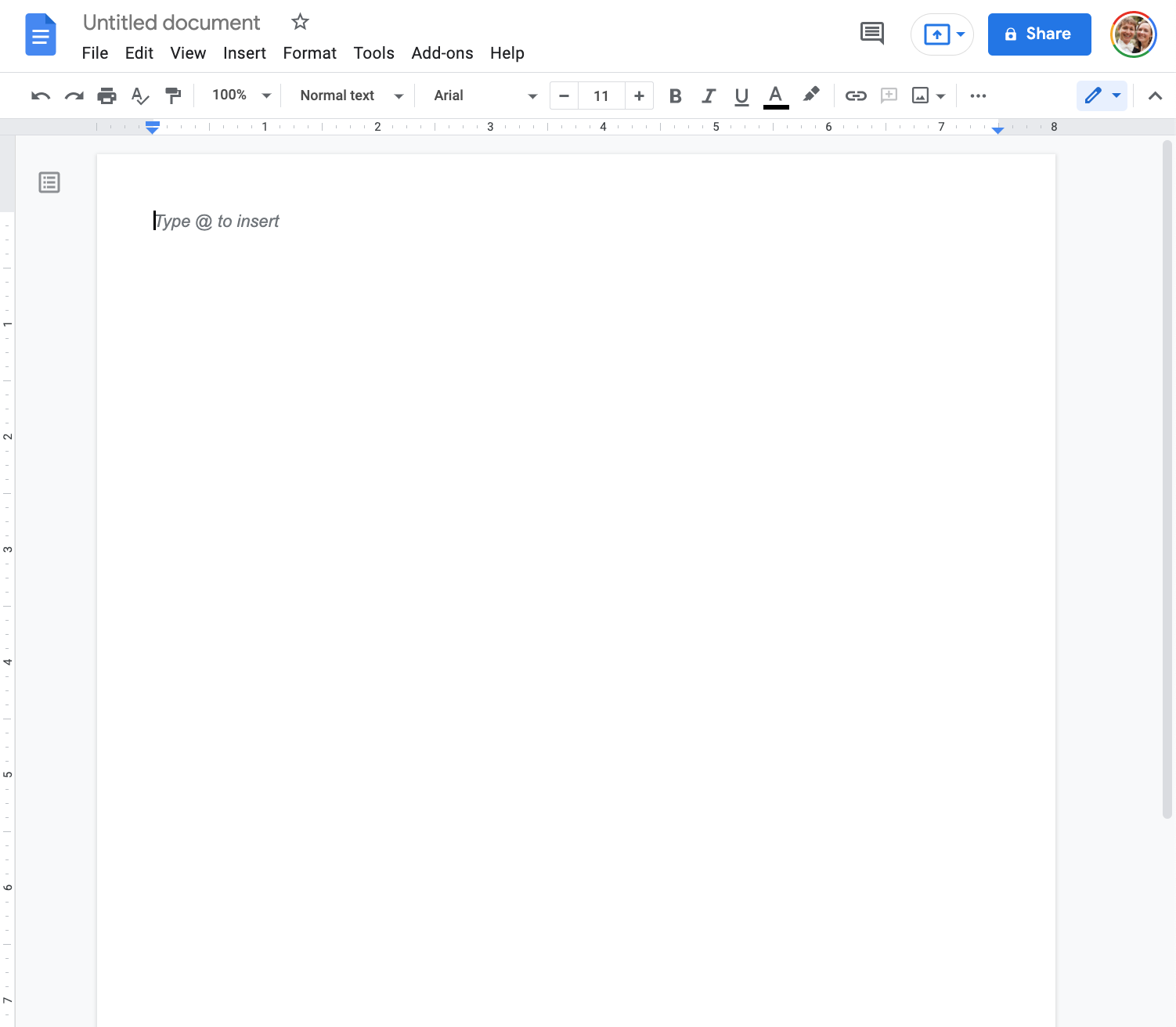Open editing mode pencil dropdown
This screenshot has height=1027, width=1176.
tap(1102, 95)
